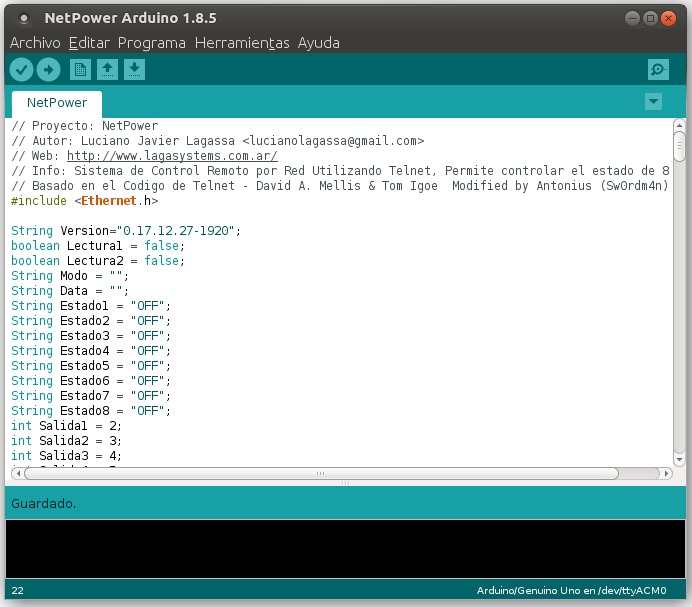Expand the tab options dropdown arrow
Image resolution: width=692 pixels, height=607 pixels.
click(x=653, y=102)
